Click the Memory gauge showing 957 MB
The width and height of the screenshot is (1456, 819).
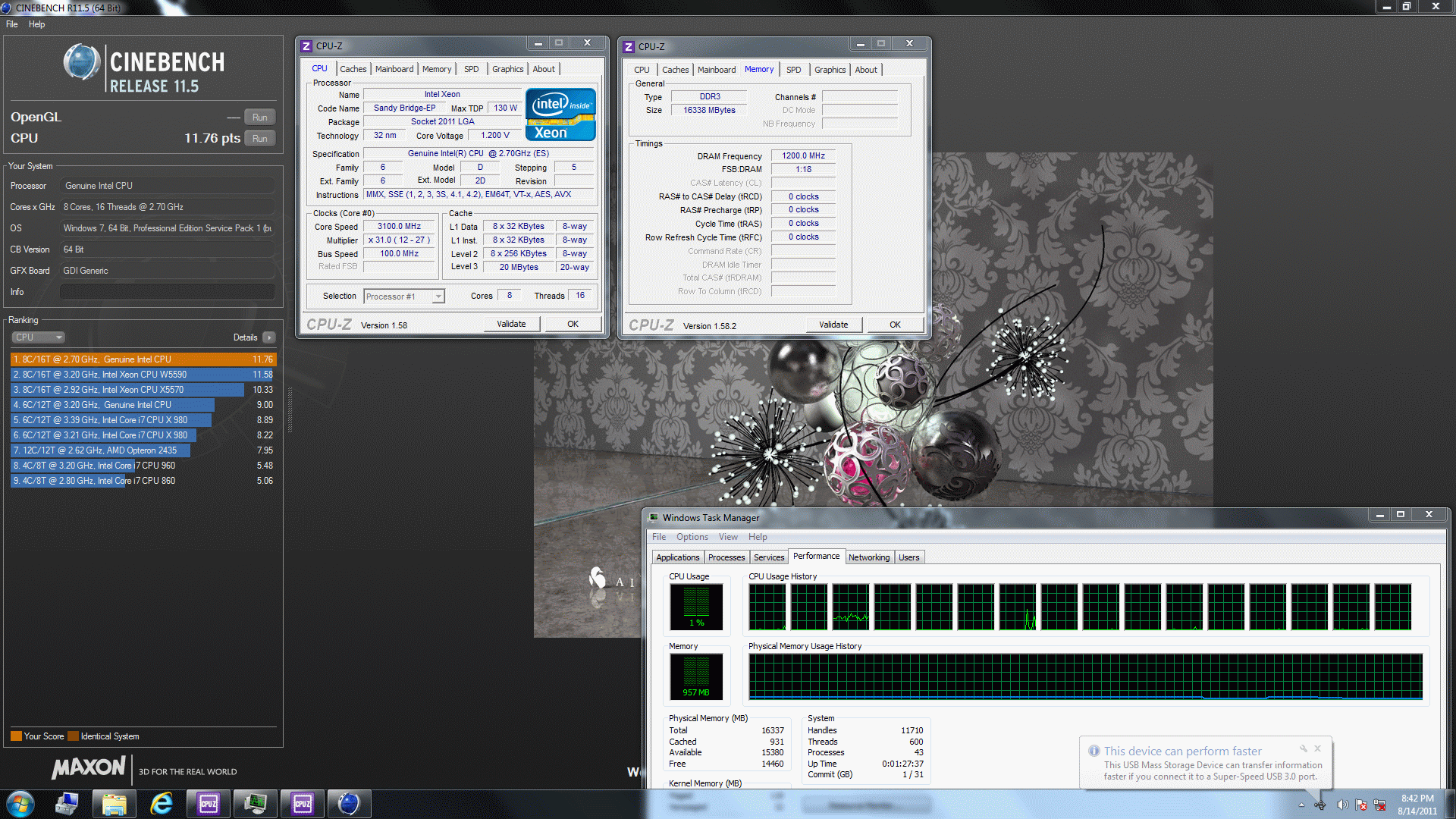coord(696,676)
